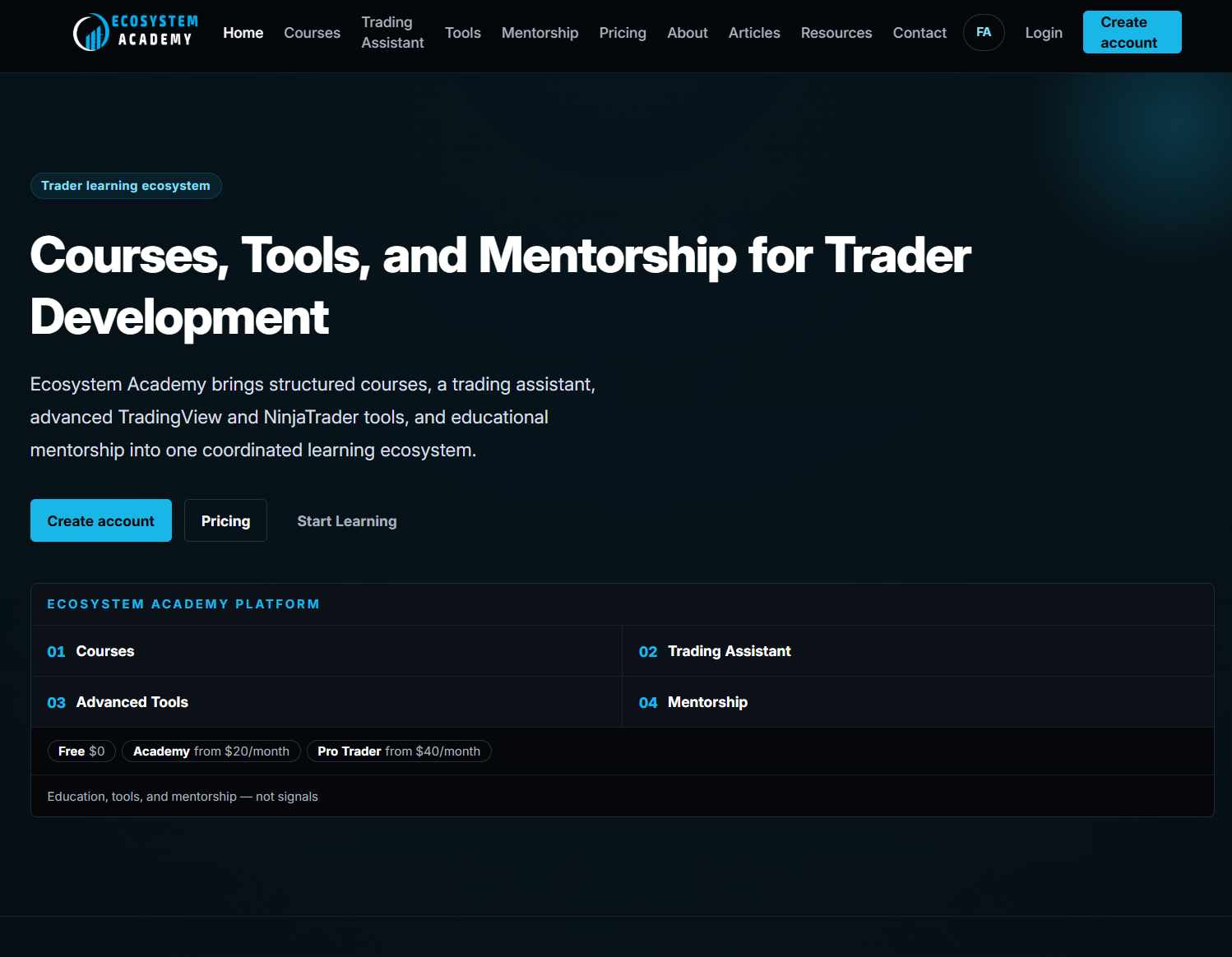Open Trading Assistant nav link
The height and width of the screenshot is (957, 1232).
(393, 33)
